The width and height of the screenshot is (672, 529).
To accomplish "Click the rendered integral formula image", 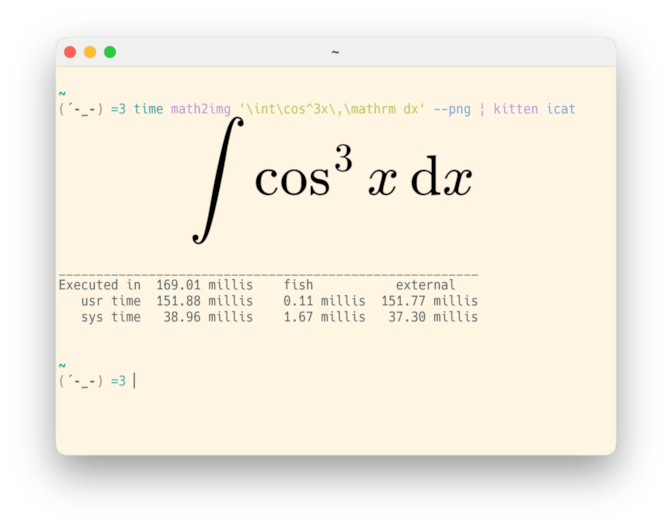I will [x=333, y=180].
